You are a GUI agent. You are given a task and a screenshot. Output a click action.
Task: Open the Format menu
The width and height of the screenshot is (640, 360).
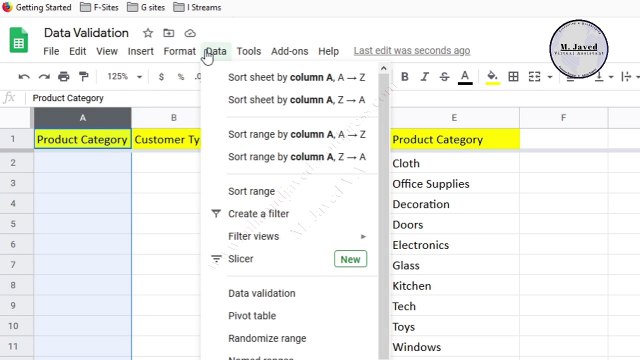180,51
